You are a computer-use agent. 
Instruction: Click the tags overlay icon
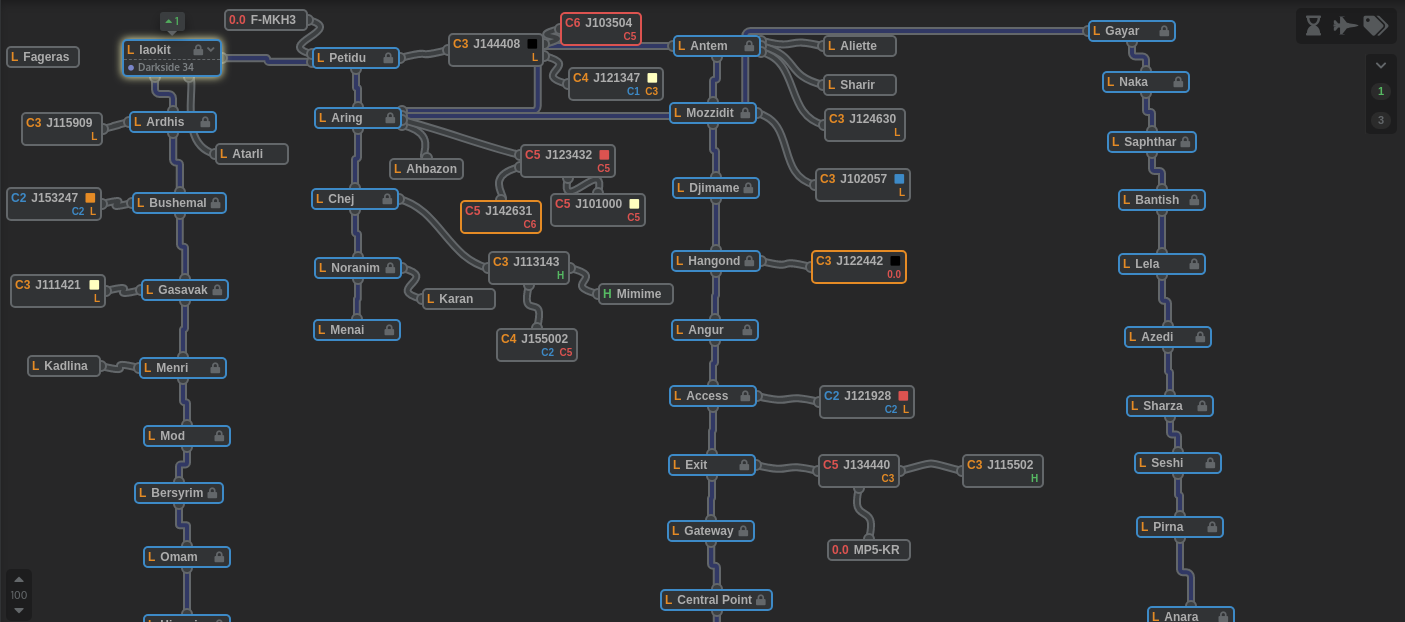1376,25
